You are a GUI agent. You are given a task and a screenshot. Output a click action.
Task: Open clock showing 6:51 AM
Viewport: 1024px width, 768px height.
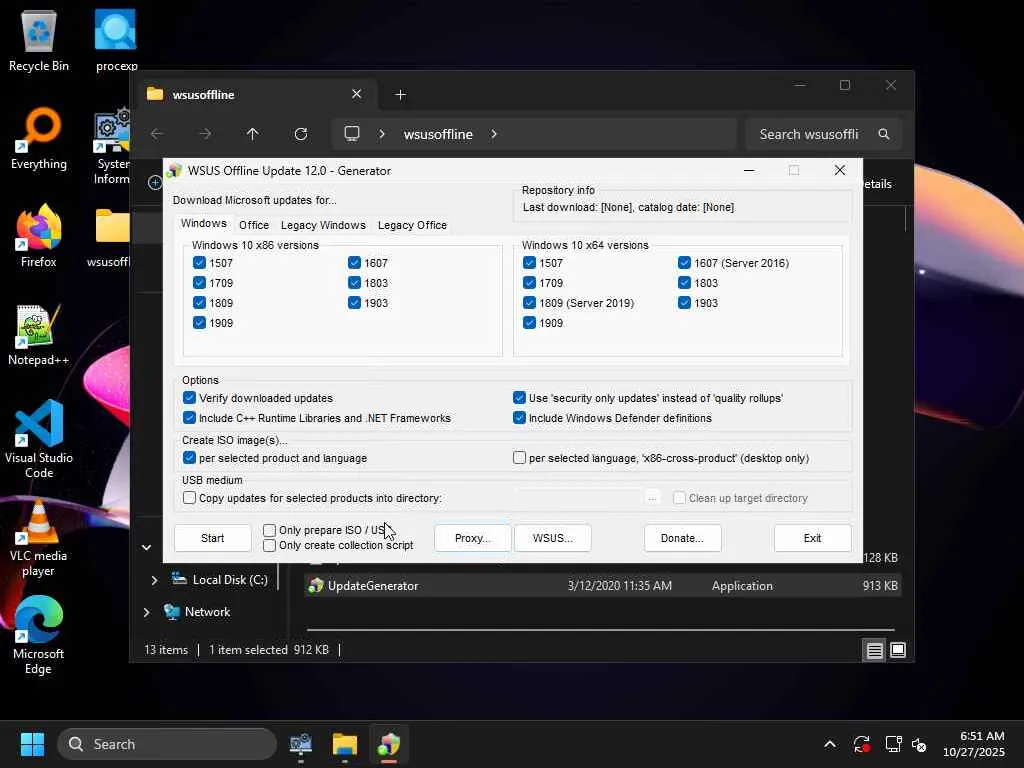(x=973, y=744)
